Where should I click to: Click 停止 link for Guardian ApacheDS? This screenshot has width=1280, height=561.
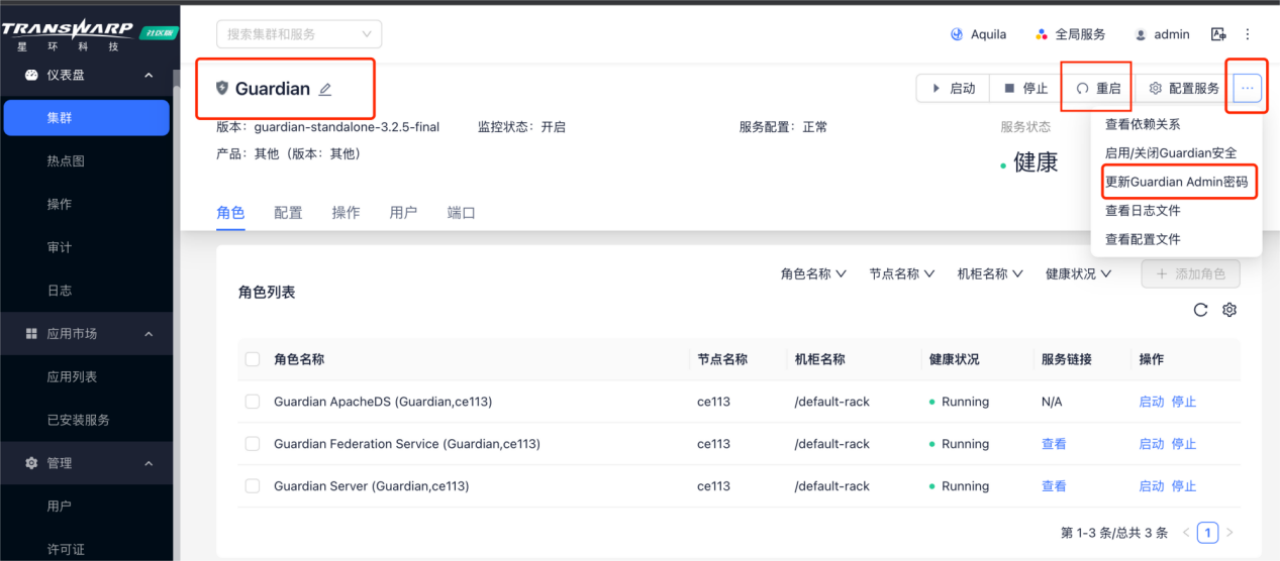(1184, 402)
